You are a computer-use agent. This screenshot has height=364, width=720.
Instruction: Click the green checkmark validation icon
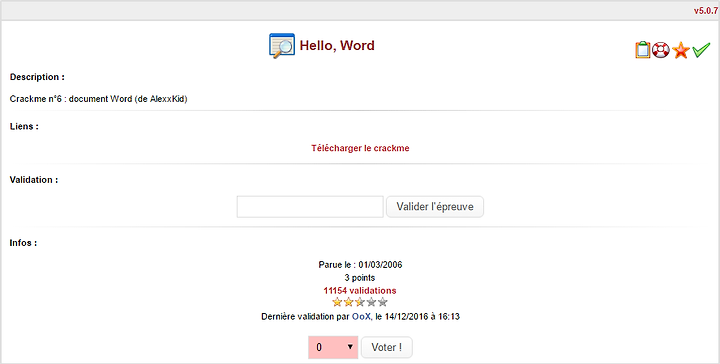click(701, 50)
